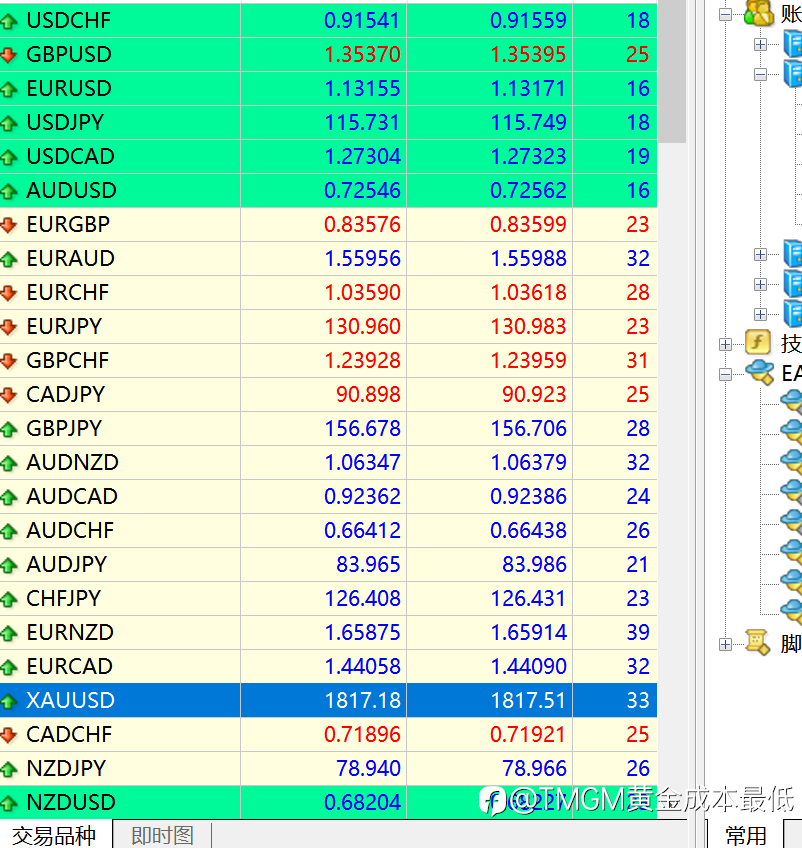
Task: Click the AUDNZD ask price 1.06379
Action: [528, 462]
